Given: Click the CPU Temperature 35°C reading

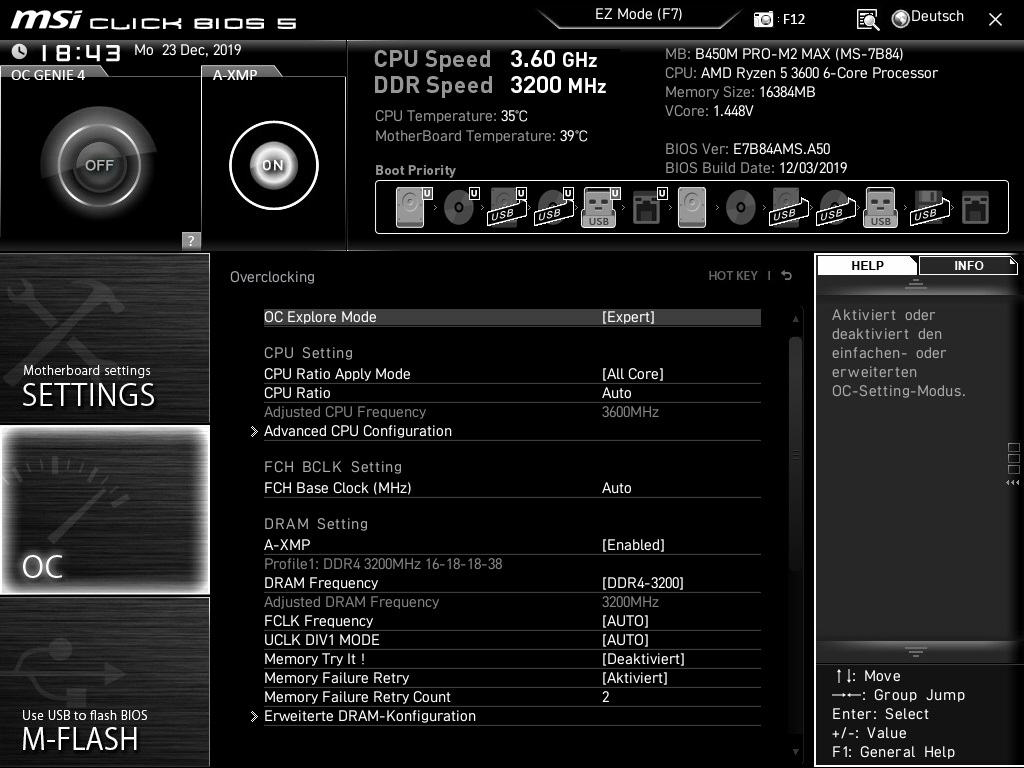Looking at the screenshot, I should pos(451,116).
